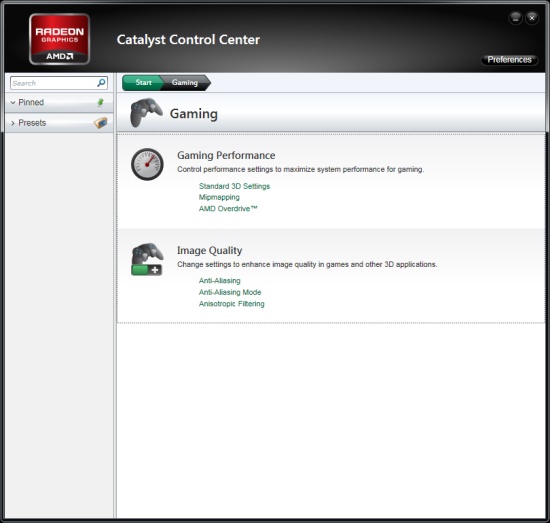550x523 pixels.
Task: Minimize the Catalyst Control Center window
Action: tap(515, 18)
